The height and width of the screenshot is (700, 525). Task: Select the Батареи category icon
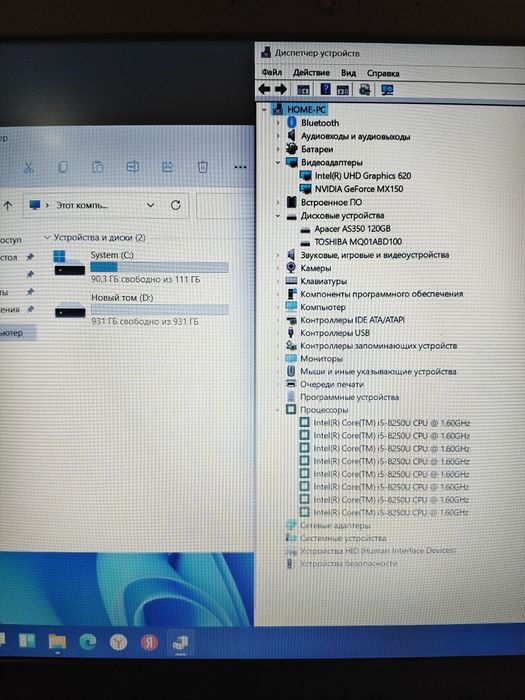point(292,149)
